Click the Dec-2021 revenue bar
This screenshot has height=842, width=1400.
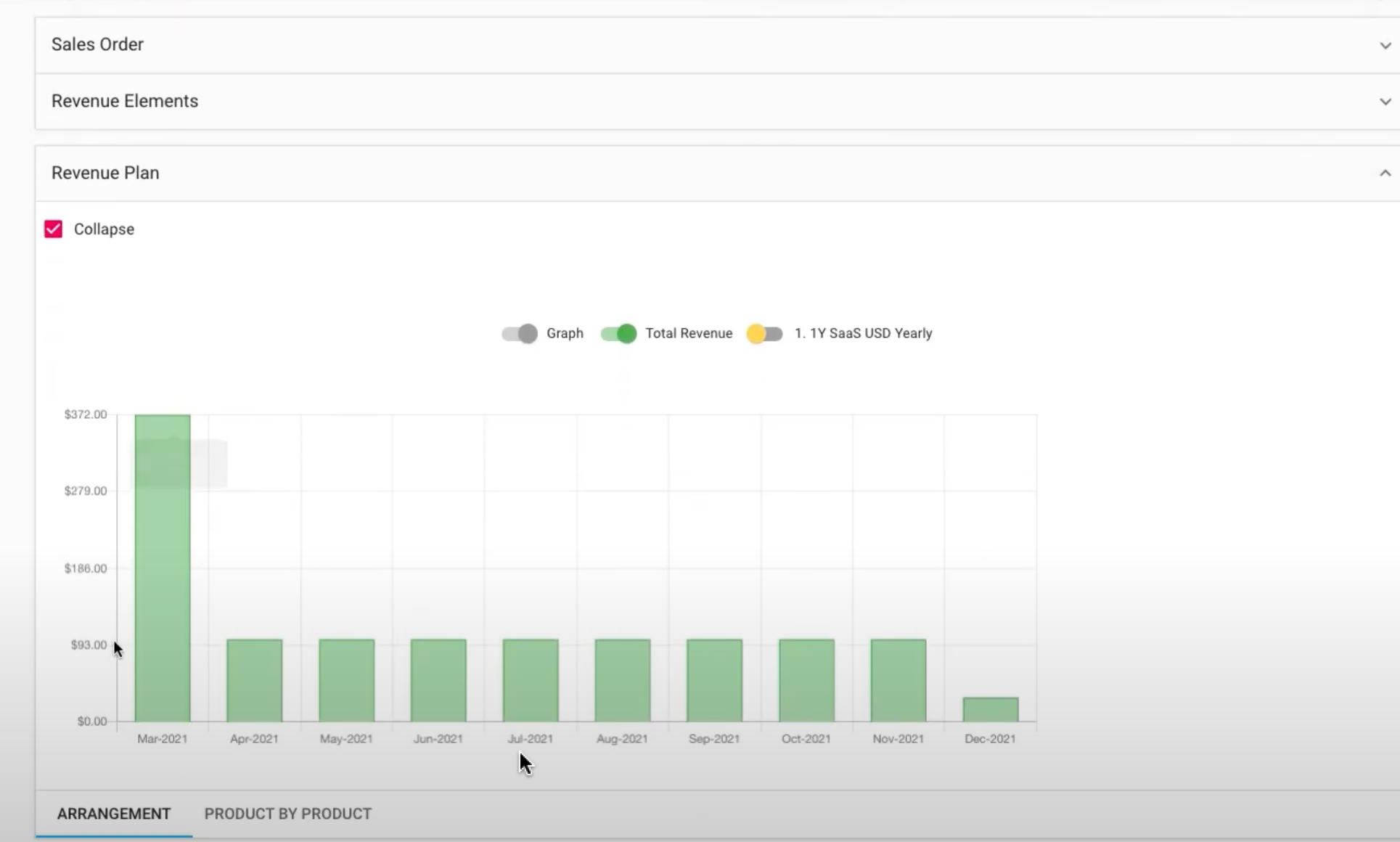tap(990, 709)
